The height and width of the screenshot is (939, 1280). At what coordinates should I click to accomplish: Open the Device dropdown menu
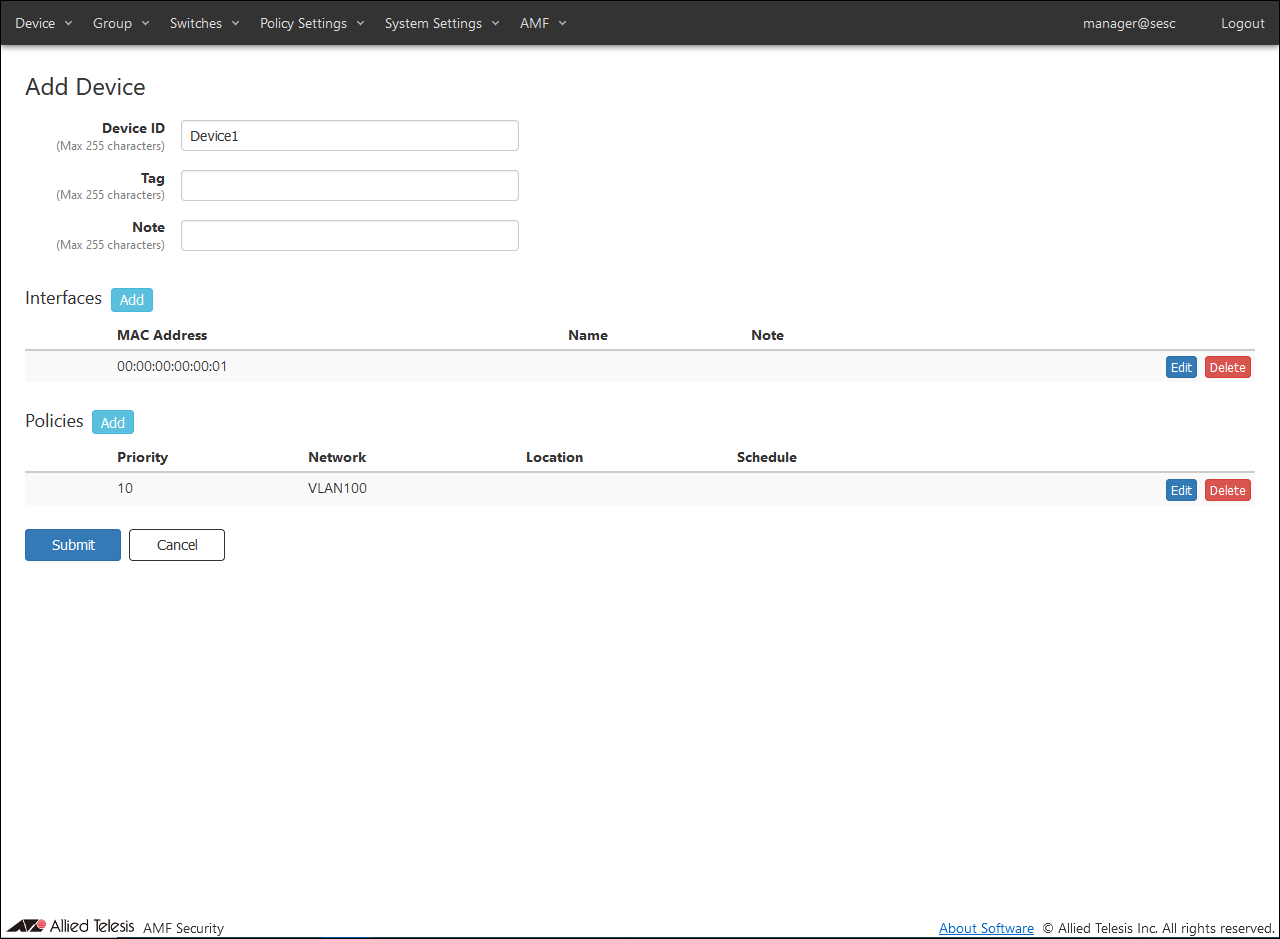tap(43, 23)
